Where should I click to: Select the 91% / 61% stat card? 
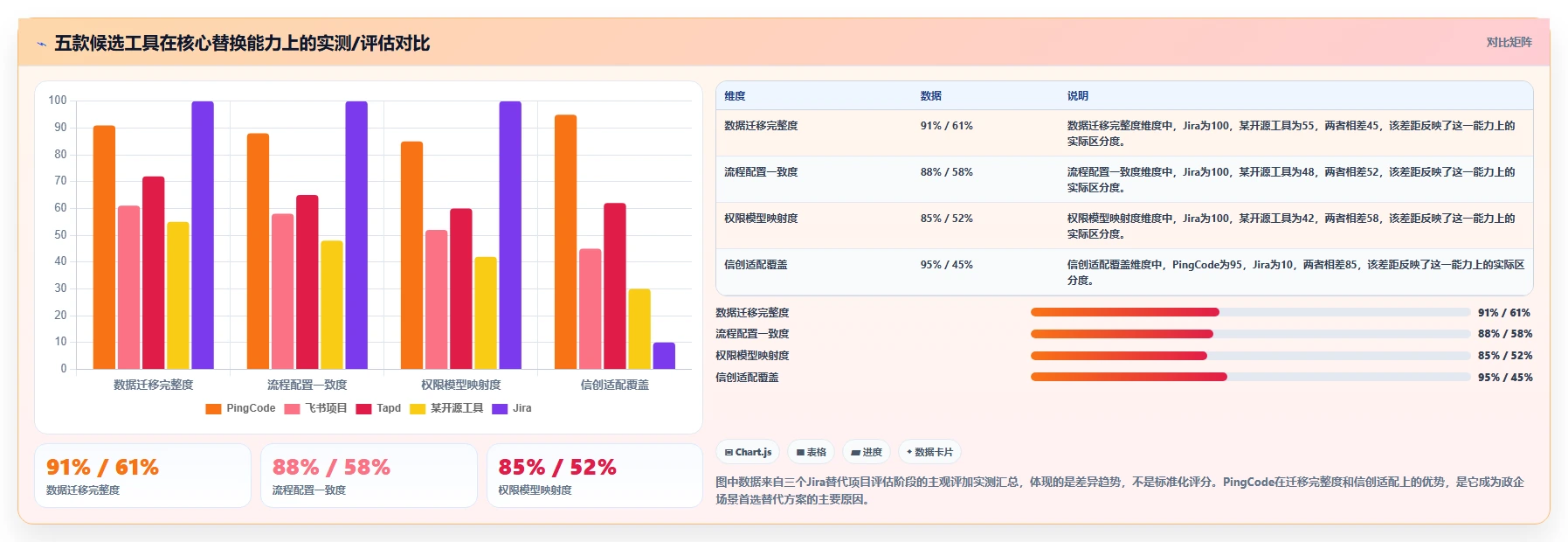coord(142,476)
